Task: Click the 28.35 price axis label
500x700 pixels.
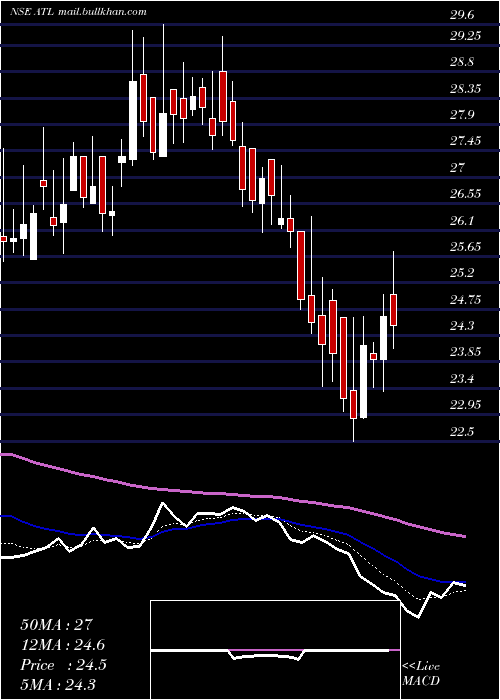Action: (466, 88)
